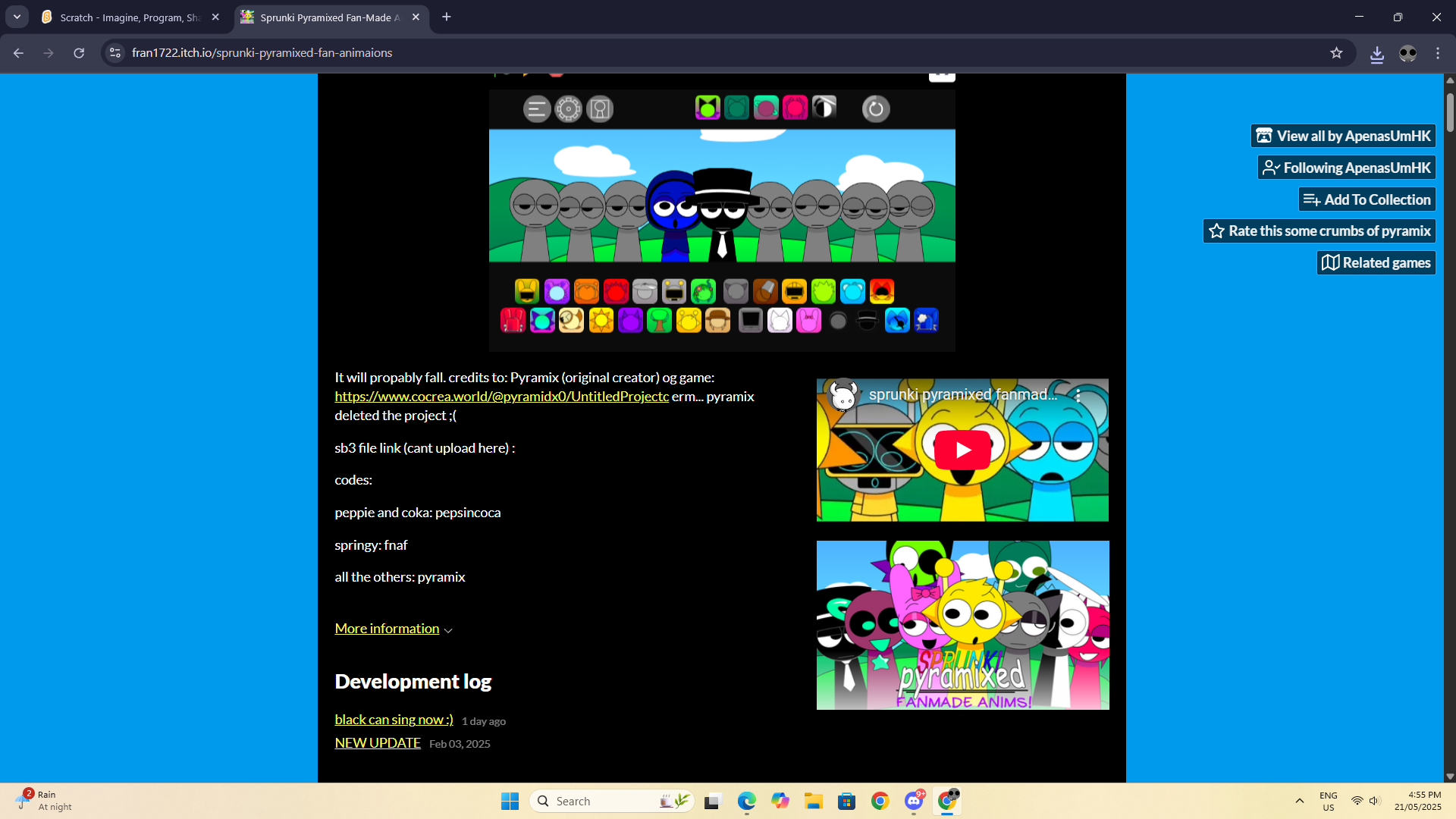Pick the yellow bunny character icon
The image size is (1456, 819).
pyautogui.click(x=527, y=291)
